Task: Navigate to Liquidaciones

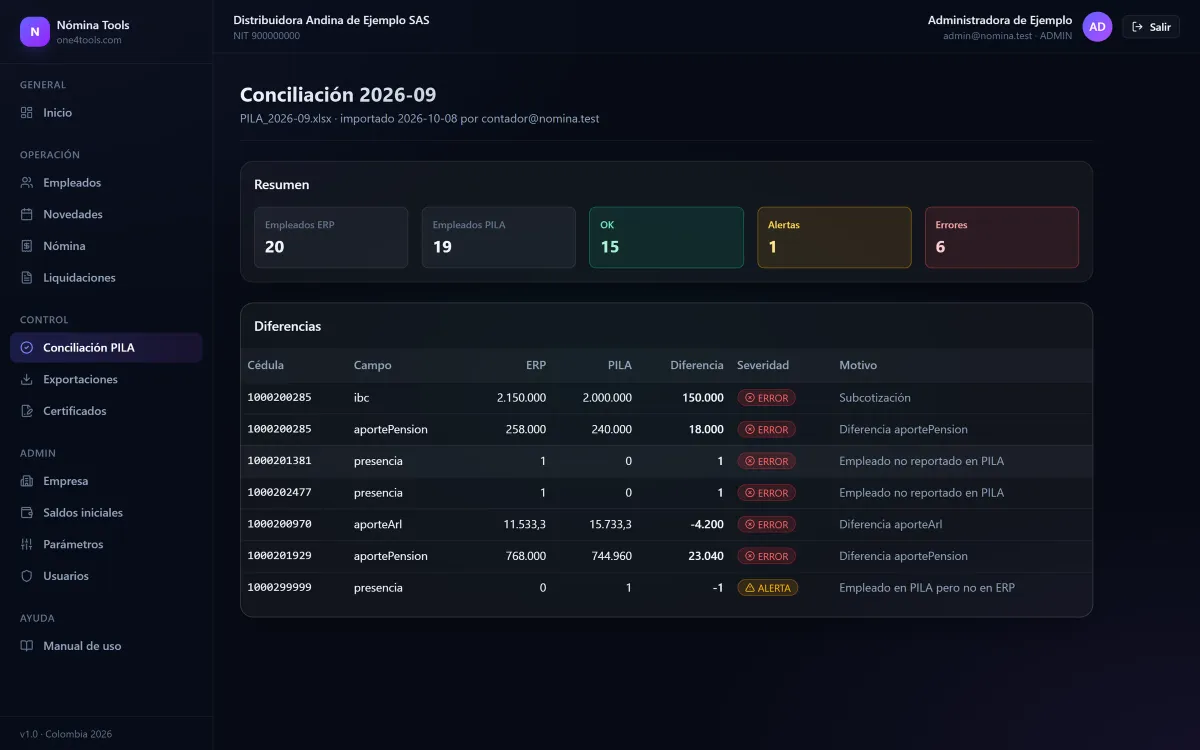Action: point(106,278)
